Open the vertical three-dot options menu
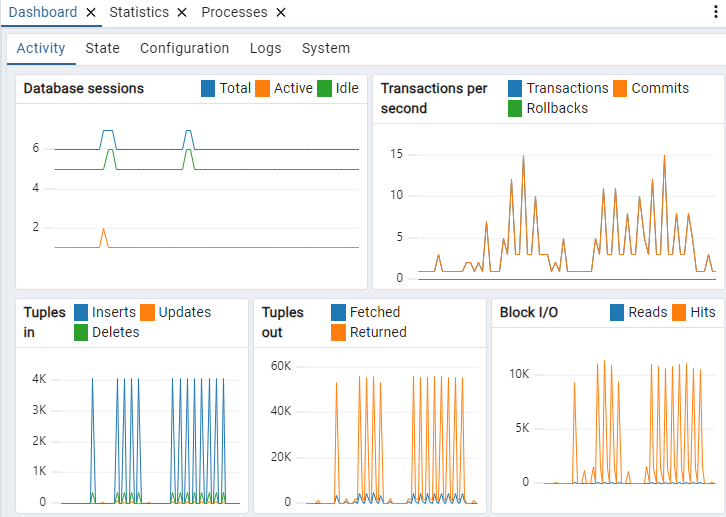726x517 pixels. tap(716, 13)
